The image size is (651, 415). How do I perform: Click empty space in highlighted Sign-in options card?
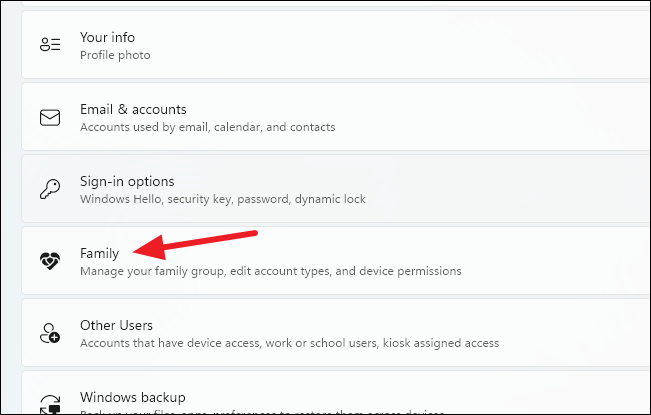click(x=498, y=189)
